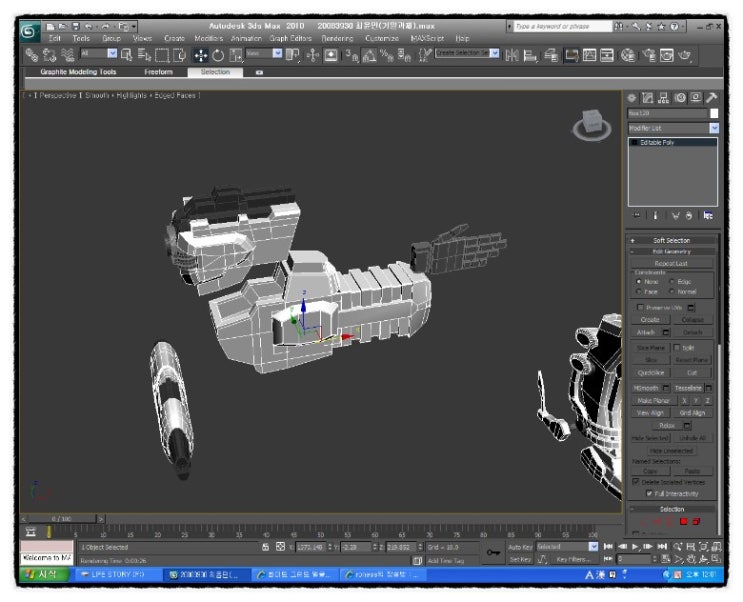Click the 3ds Max application logo button

[29, 31]
